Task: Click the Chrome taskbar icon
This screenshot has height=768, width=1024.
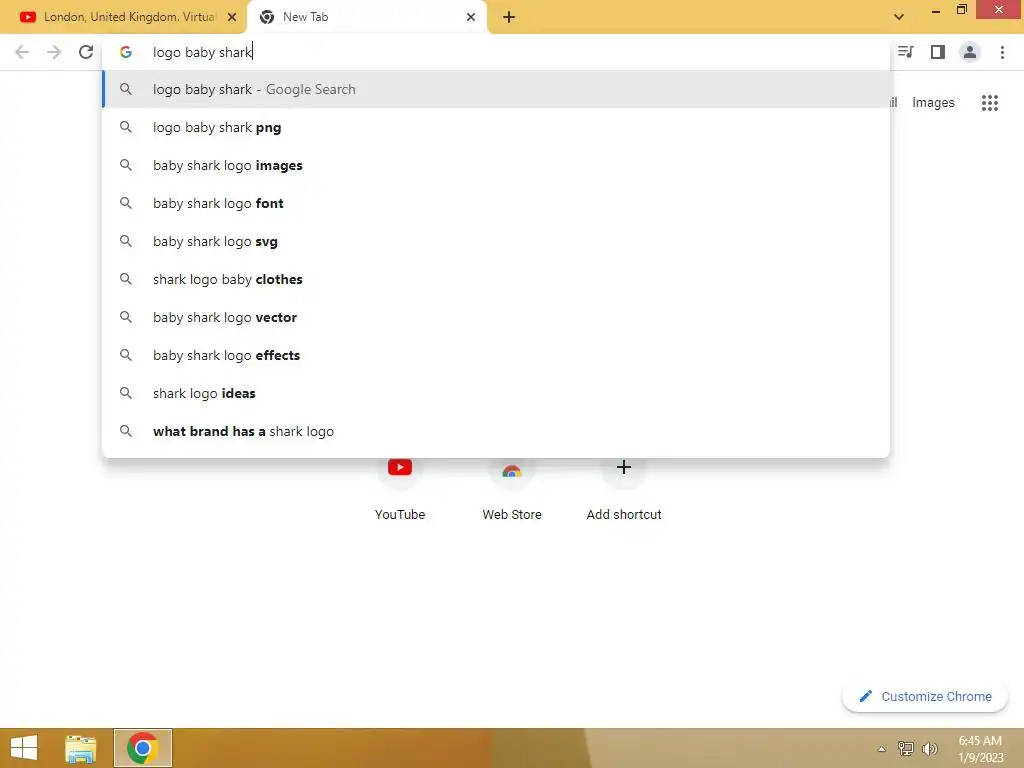Action: click(x=142, y=748)
